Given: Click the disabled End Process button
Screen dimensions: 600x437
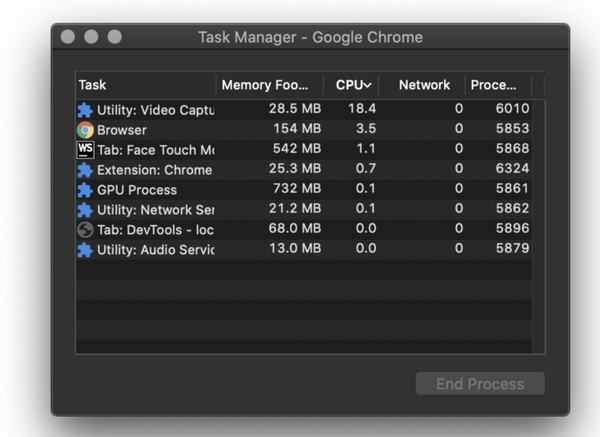Looking at the screenshot, I should (480, 384).
